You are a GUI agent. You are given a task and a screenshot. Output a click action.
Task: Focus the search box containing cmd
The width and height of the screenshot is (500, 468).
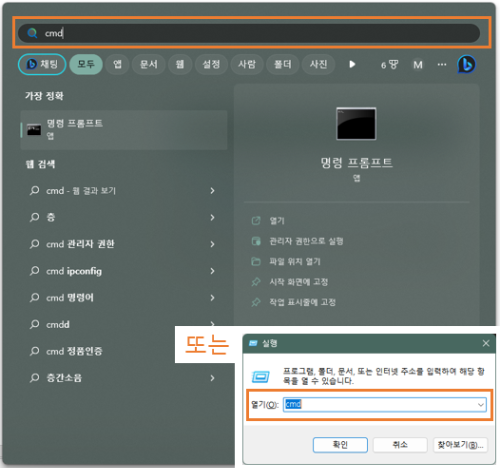(x=249, y=33)
